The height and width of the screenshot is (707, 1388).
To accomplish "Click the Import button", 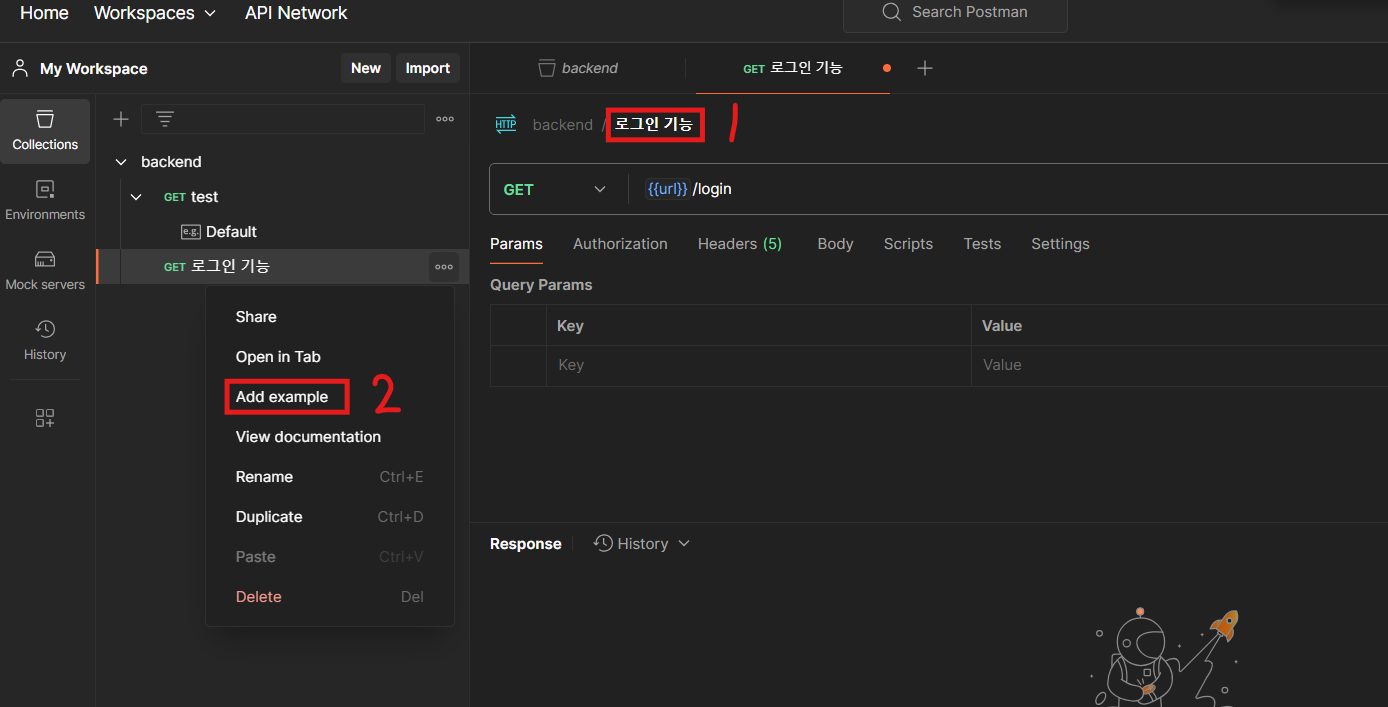I will [x=428, y=68].
